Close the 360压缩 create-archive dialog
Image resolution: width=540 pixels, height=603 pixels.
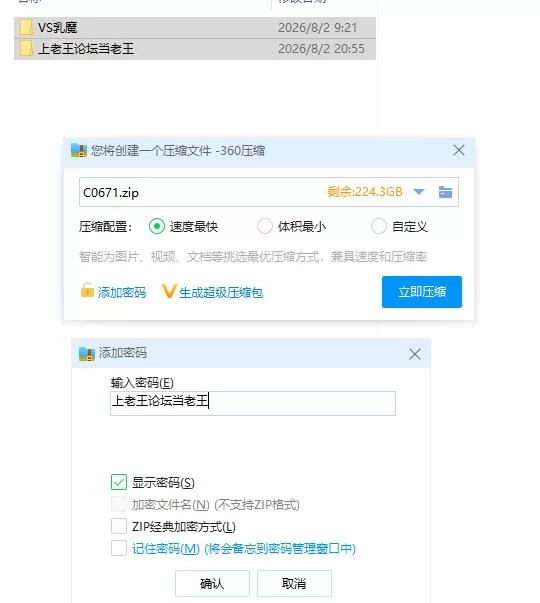click(458, 150)
